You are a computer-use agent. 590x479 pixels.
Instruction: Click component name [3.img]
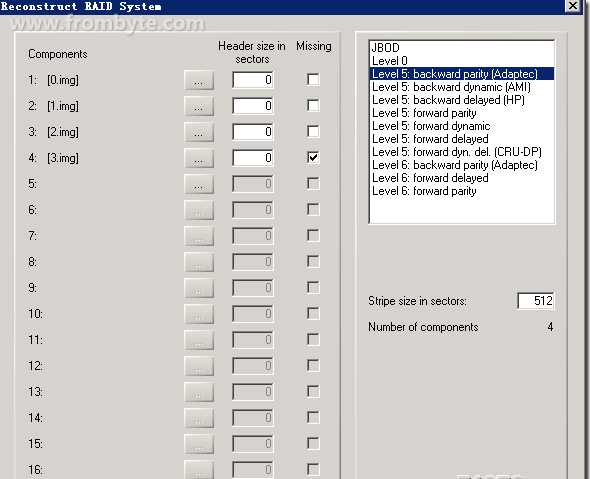(x=63, y=158)
